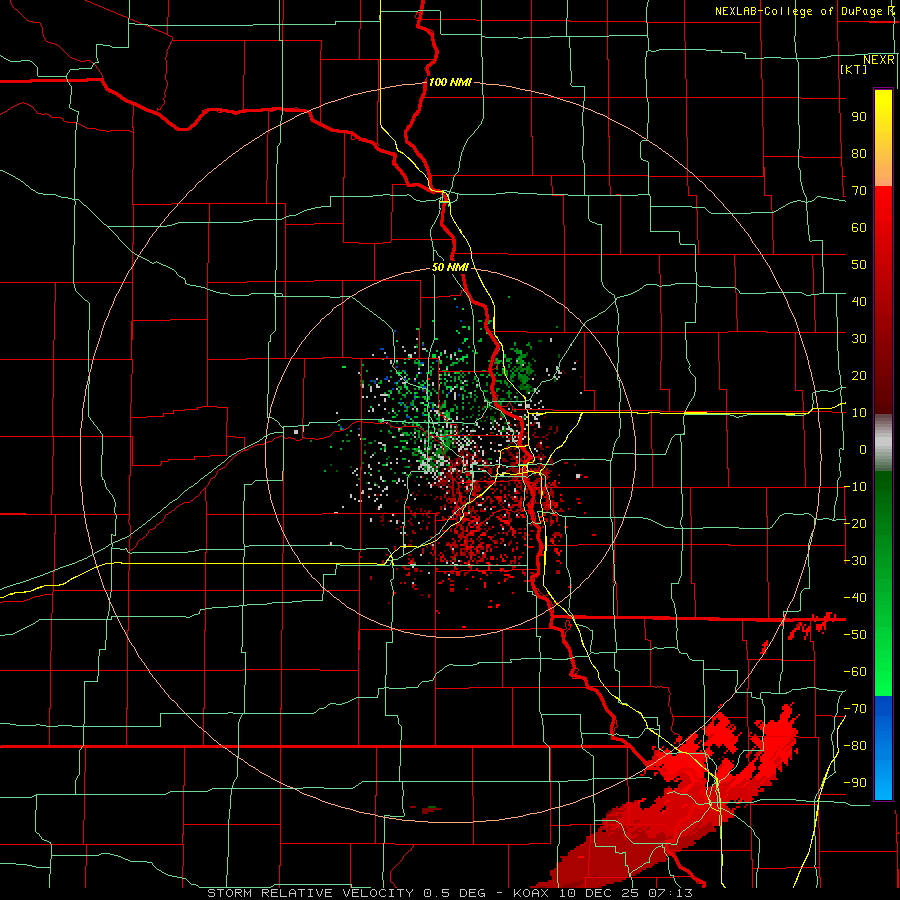
Task: Select the 70 value on the velocity scale
Action: point(859,191)
